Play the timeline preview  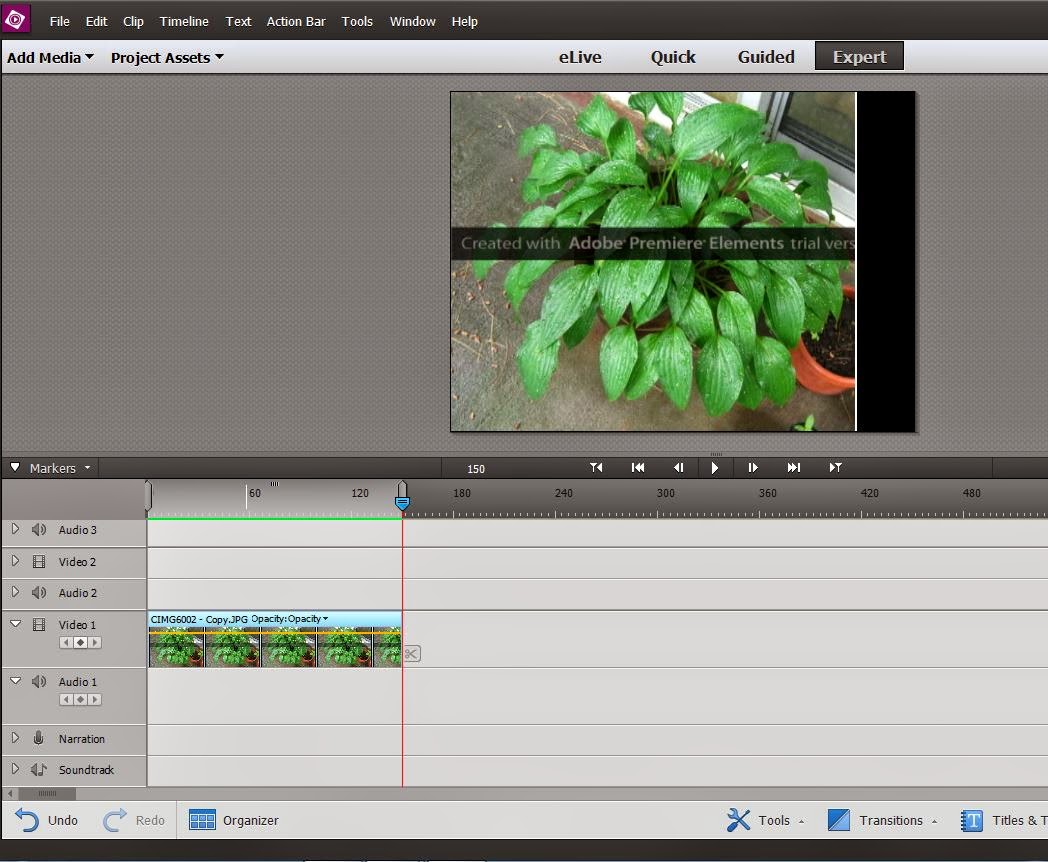click(714, 468)
